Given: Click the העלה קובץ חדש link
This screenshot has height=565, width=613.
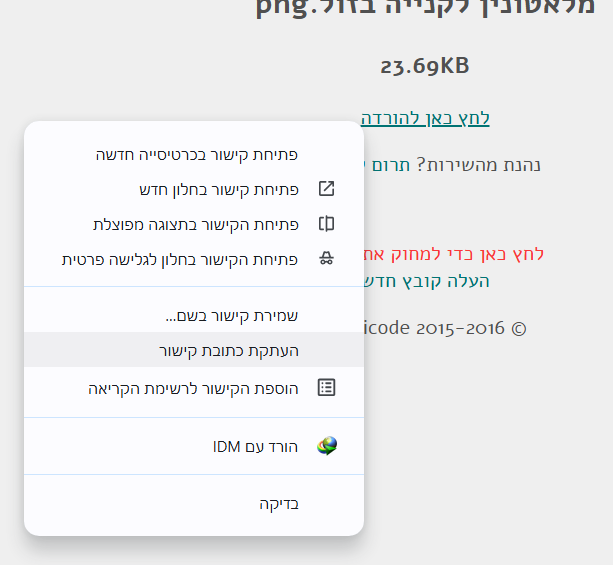Looking at the screenshot, I should coord(427,281).
